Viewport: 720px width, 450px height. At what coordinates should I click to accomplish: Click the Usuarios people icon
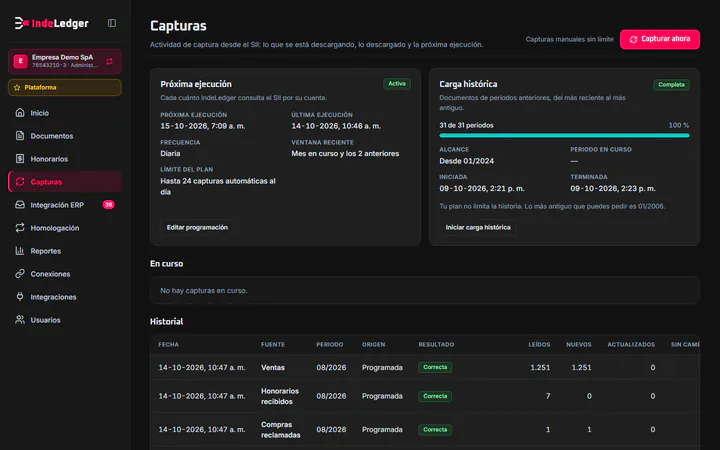coord(20,320)
